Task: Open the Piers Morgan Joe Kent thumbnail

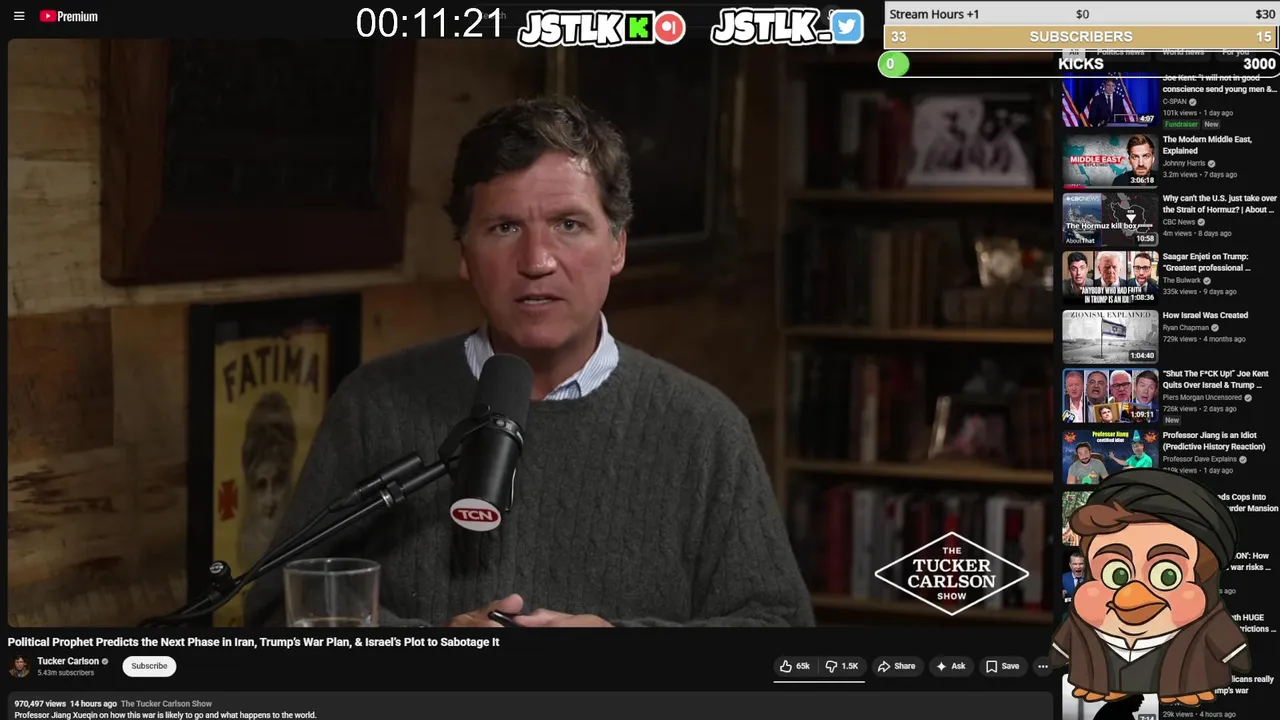Action: click(x=1110, y=395)
